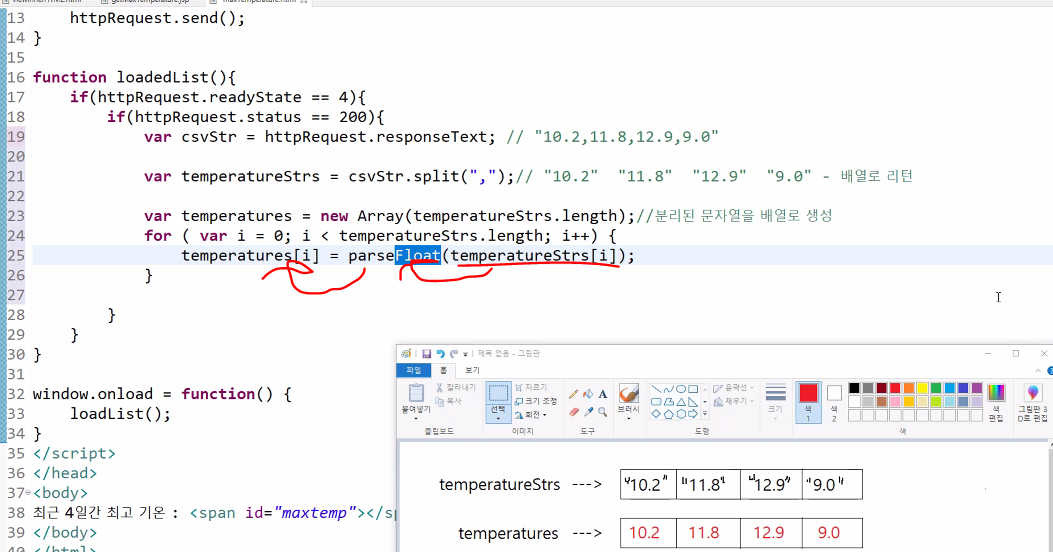Screen dimensions: 1053x552
Task: Choose the rectangle shape
Action: pos(693,389)
